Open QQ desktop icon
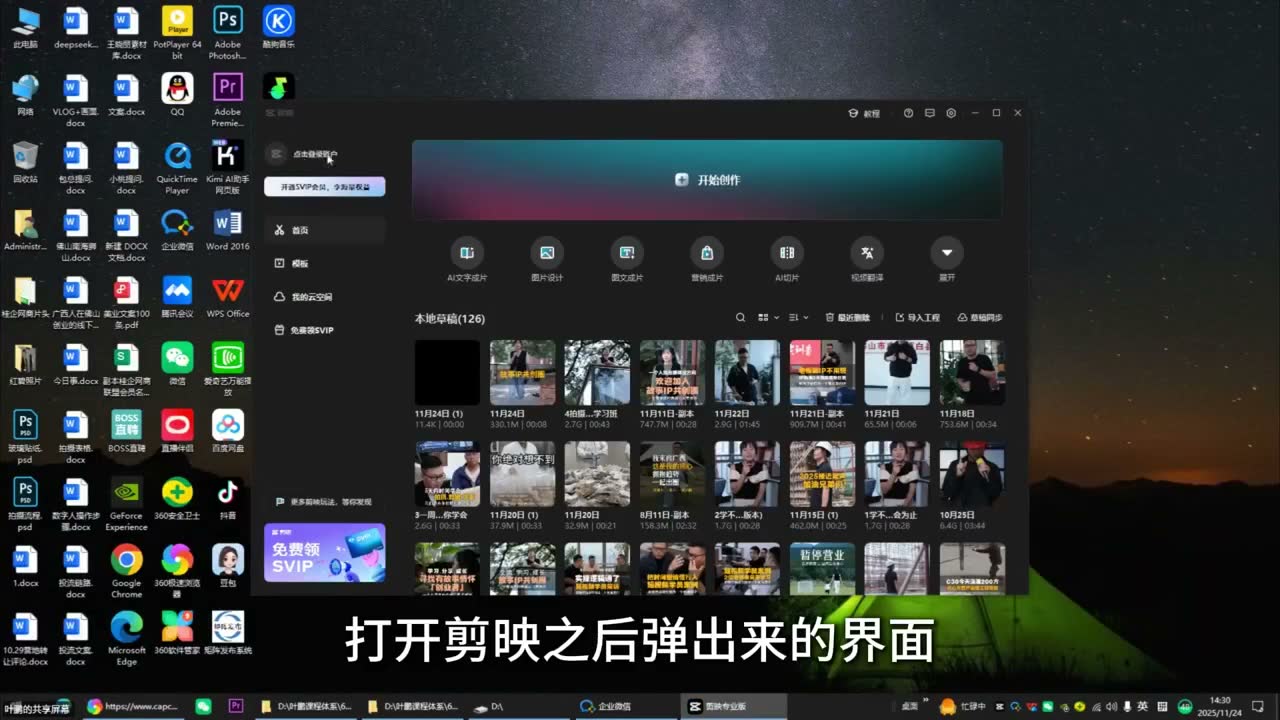 click(x=177, y=95)
